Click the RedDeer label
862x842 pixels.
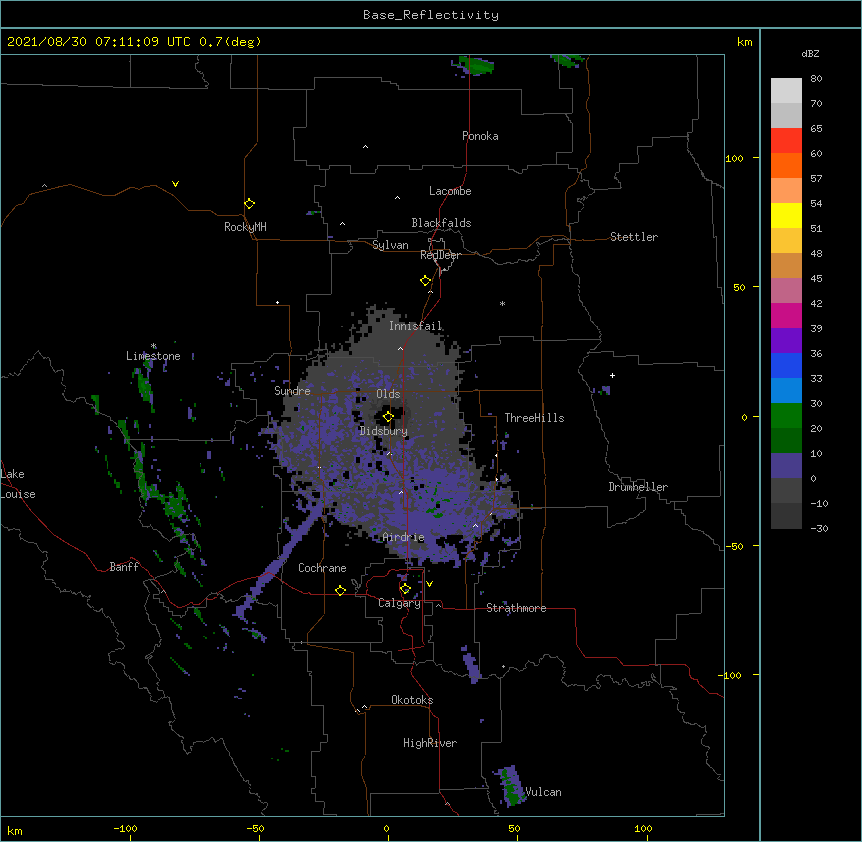(x=440, y=255)
